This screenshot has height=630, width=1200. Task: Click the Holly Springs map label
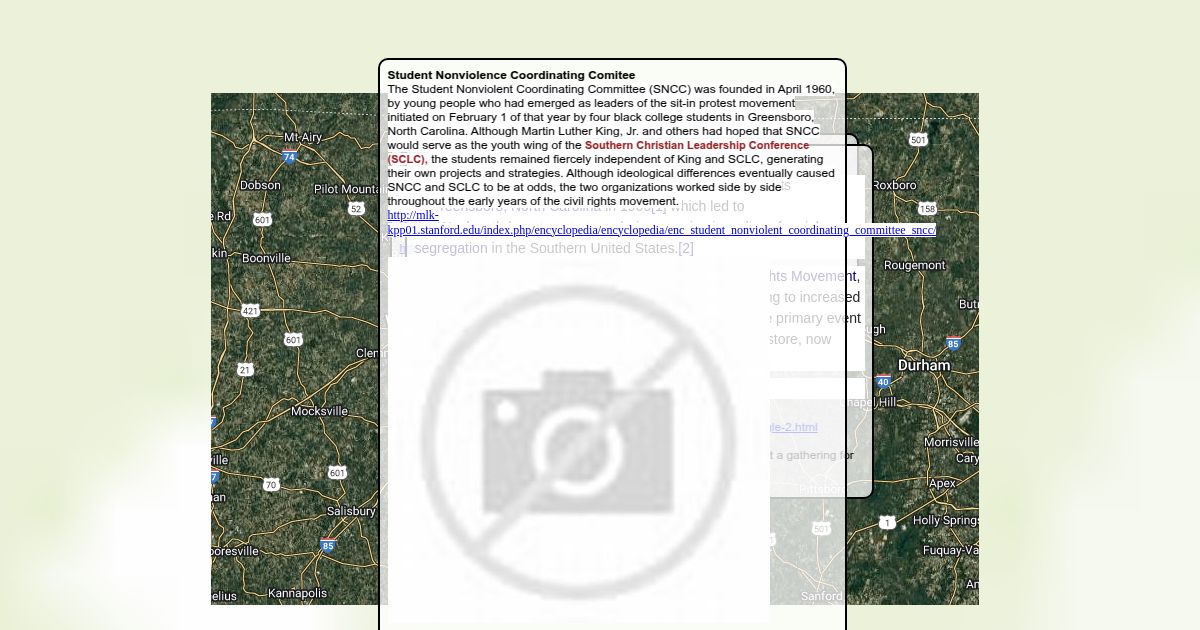946,521
